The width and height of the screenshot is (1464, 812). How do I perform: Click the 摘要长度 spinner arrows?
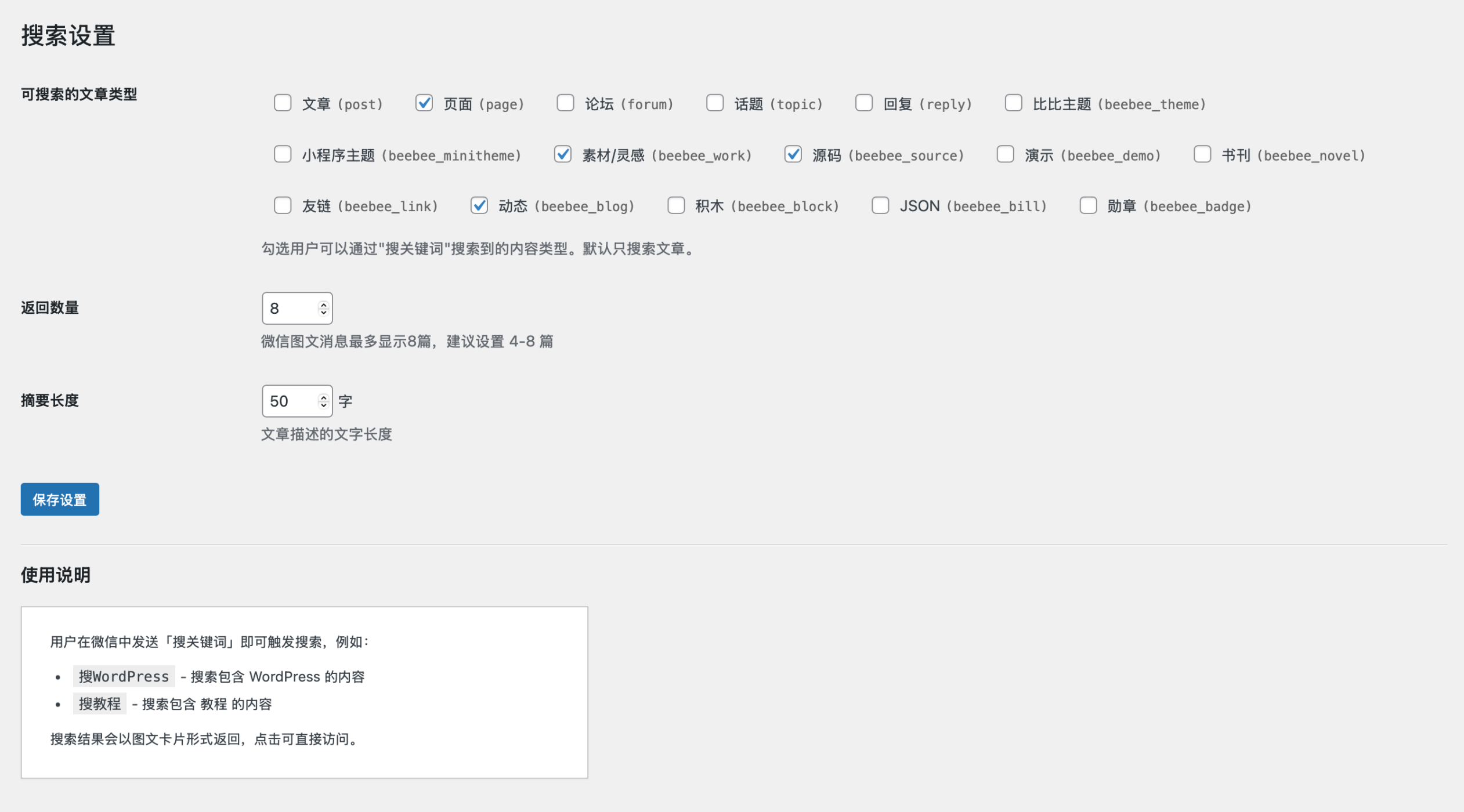[x=323, y=401]
